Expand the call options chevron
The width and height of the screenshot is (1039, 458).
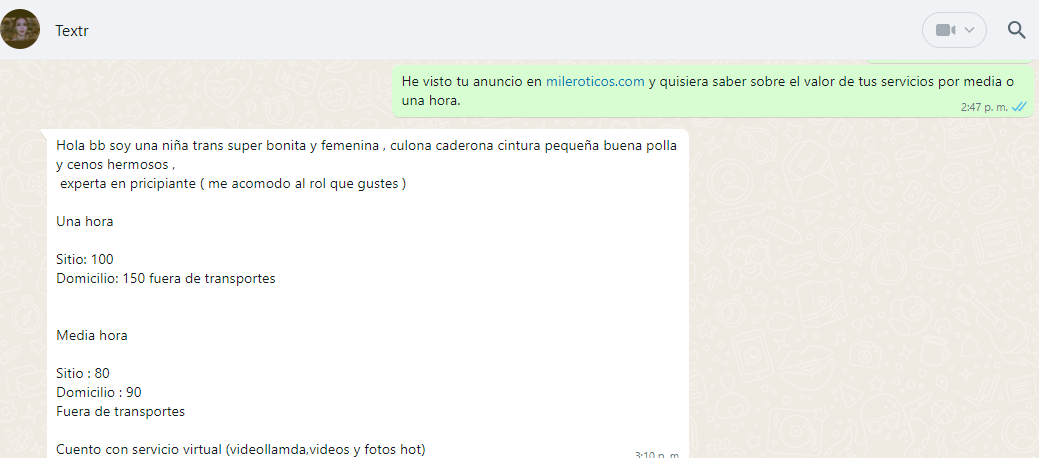click(x=969, y=30)
